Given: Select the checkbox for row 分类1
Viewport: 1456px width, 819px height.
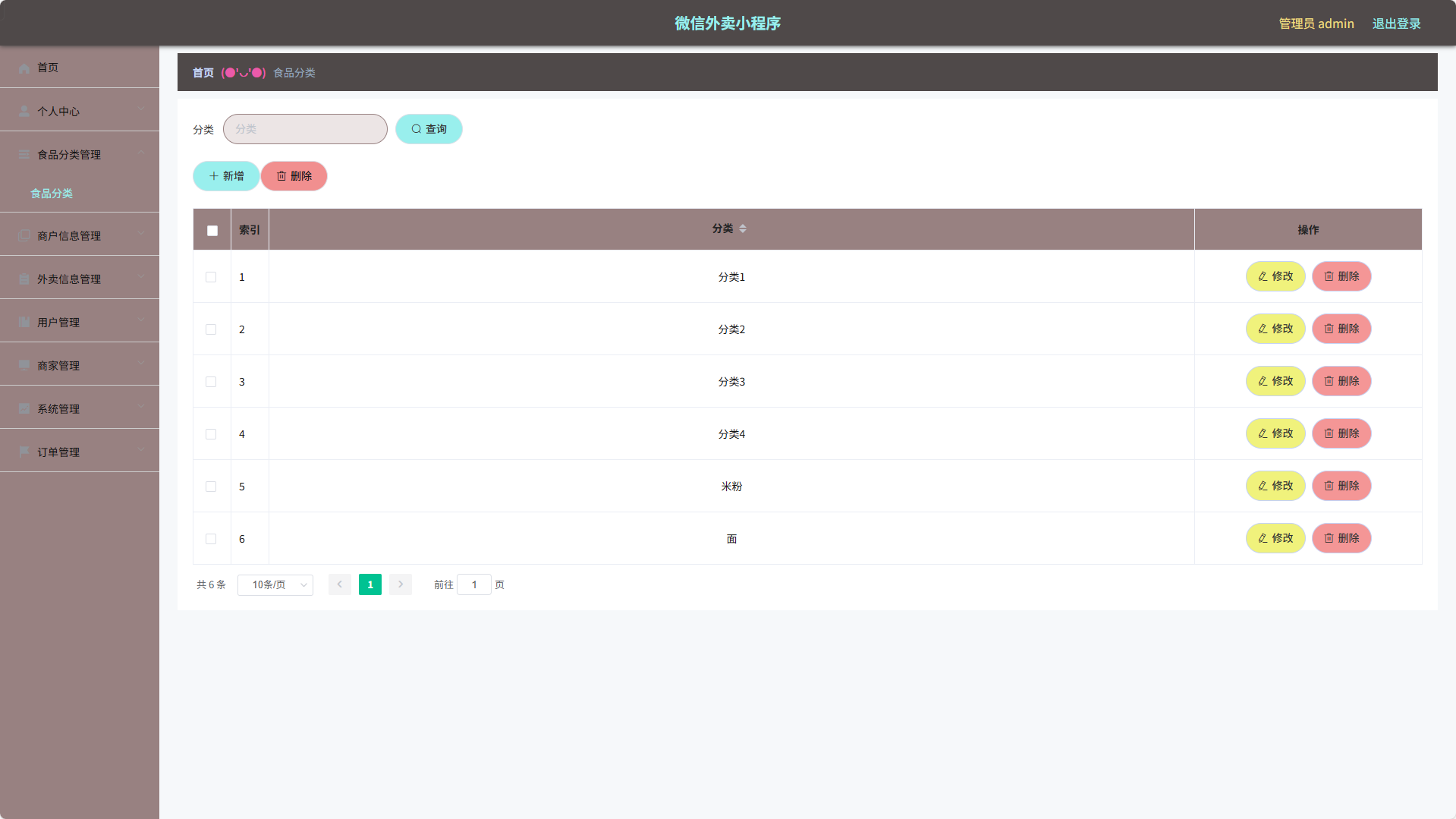Looking at the screenshot, I should coord(211,277).
